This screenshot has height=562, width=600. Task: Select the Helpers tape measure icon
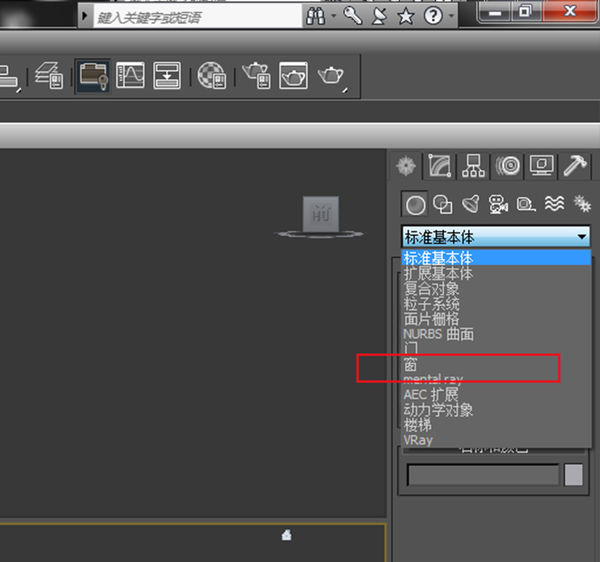tap(526, 204)
